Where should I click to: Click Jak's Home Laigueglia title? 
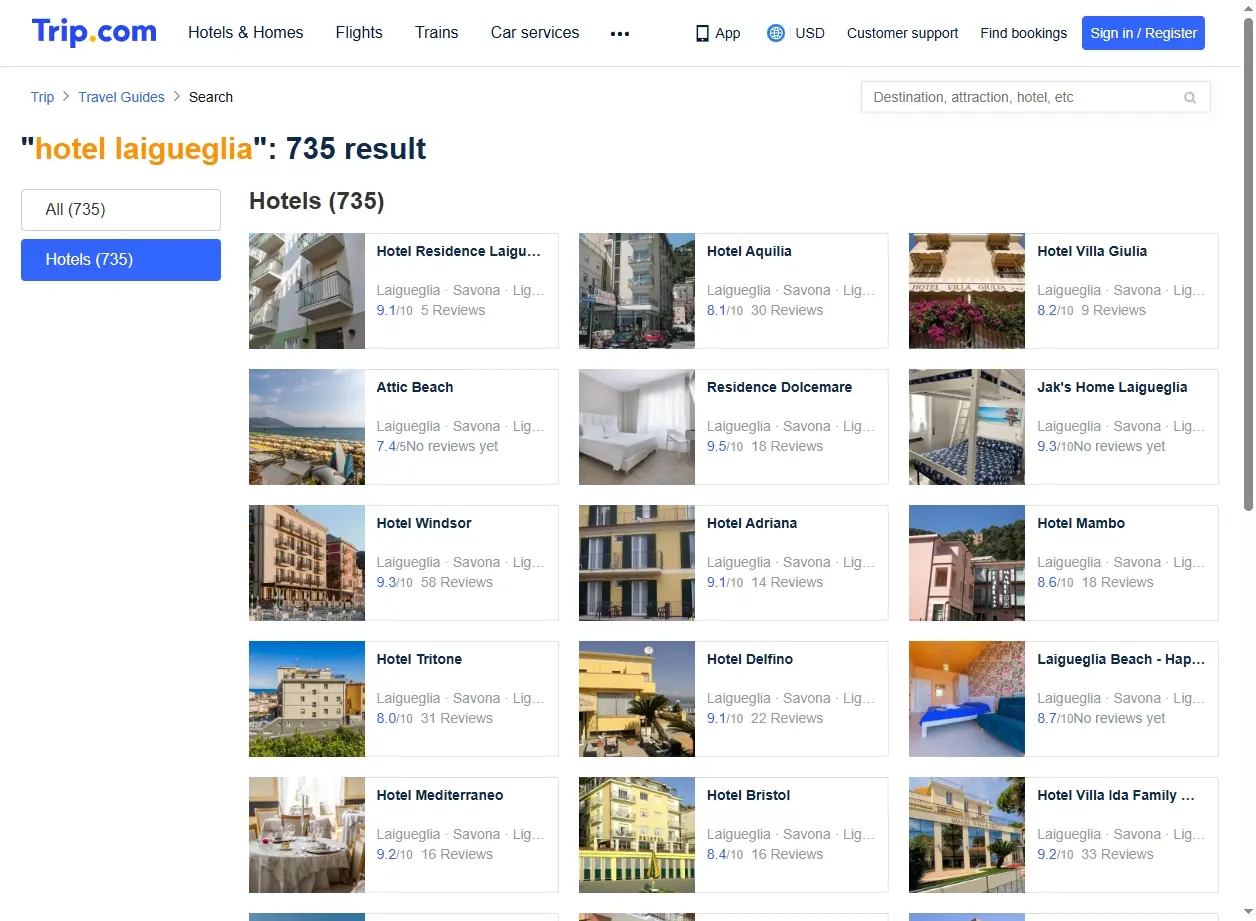coord(1112,387)
